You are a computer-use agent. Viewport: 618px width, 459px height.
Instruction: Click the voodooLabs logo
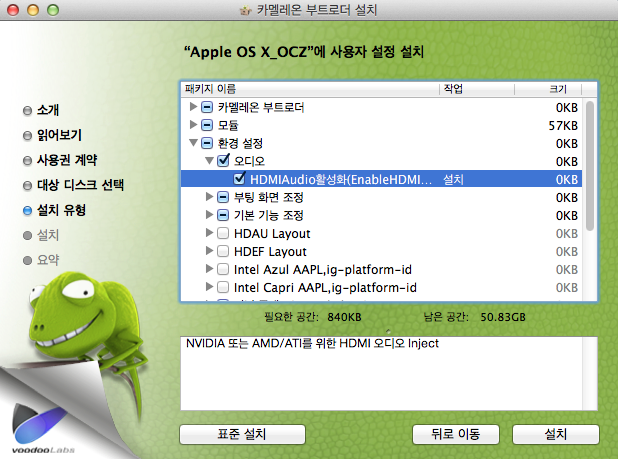coord(42,429)
